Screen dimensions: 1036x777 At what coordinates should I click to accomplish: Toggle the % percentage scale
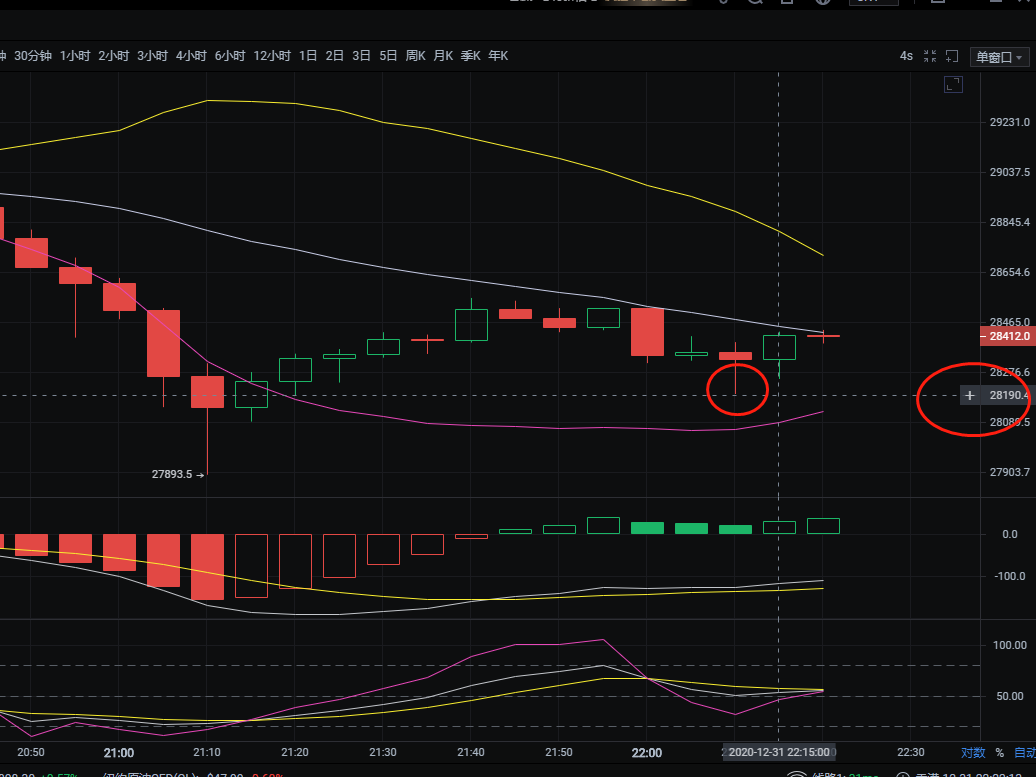click(1000, 753)
